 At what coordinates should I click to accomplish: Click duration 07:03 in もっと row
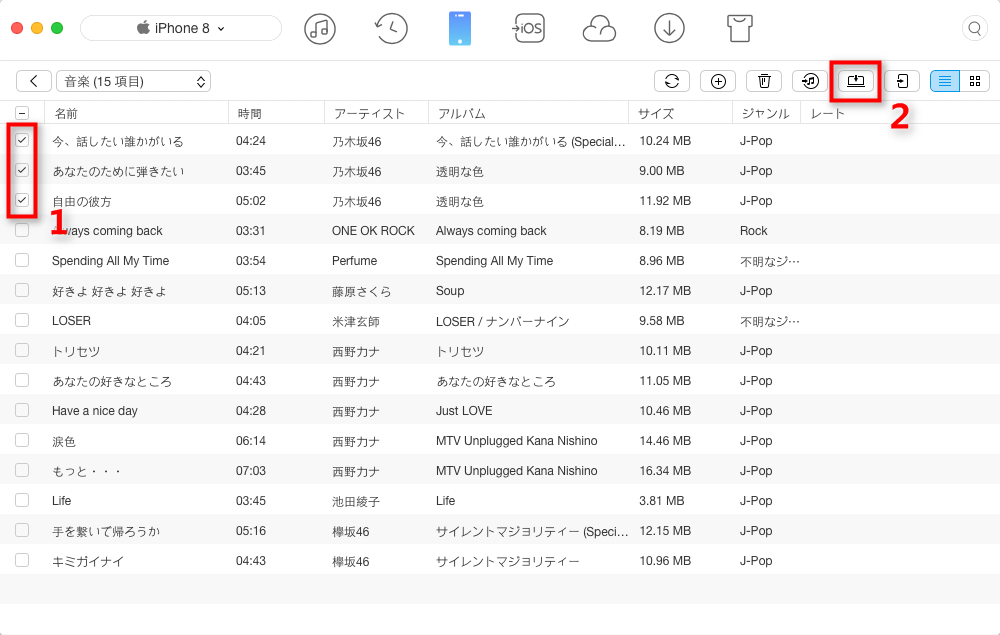(x=251, y=471)
